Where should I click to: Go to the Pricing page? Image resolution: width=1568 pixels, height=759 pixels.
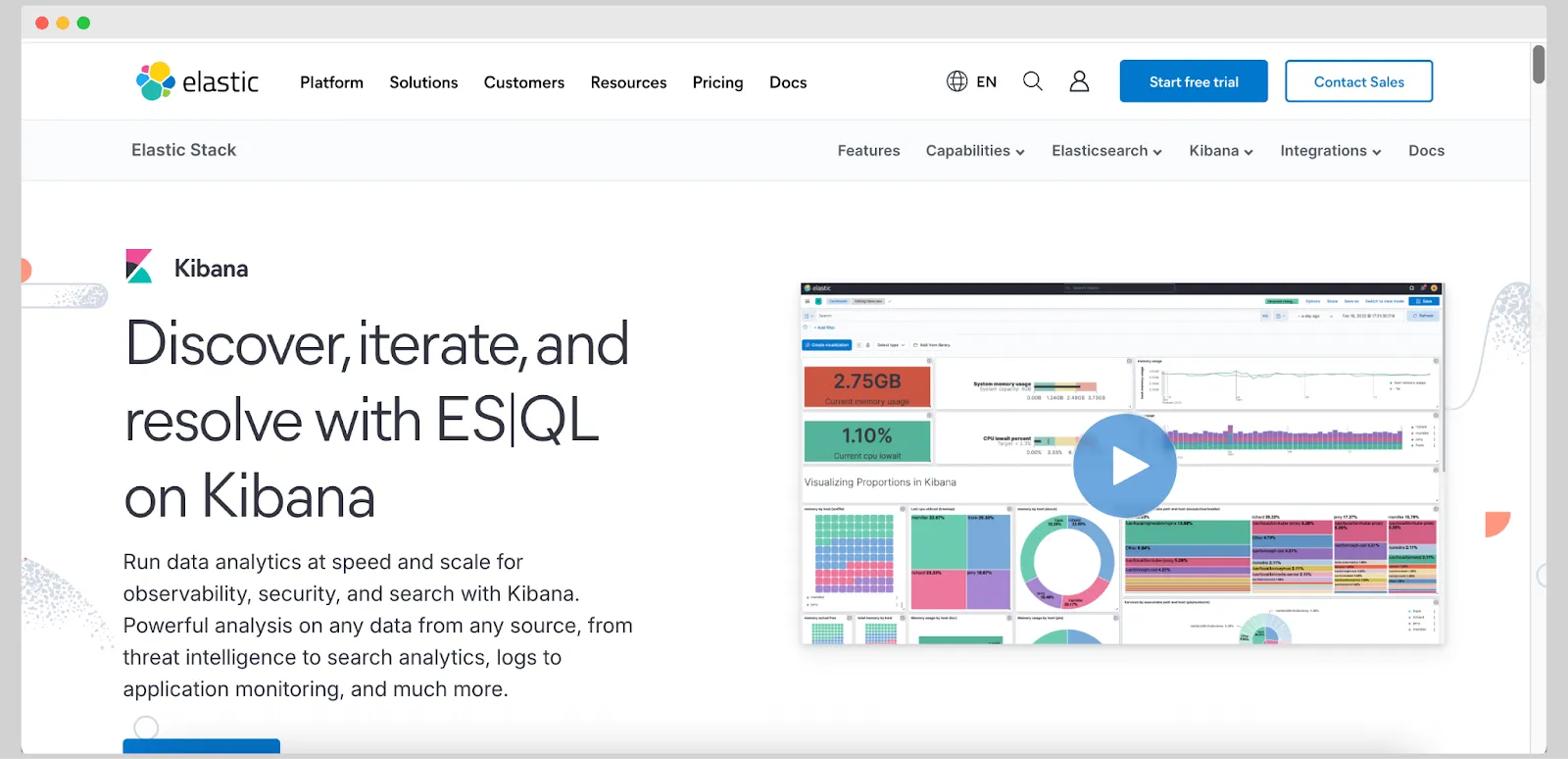[717, 82]
